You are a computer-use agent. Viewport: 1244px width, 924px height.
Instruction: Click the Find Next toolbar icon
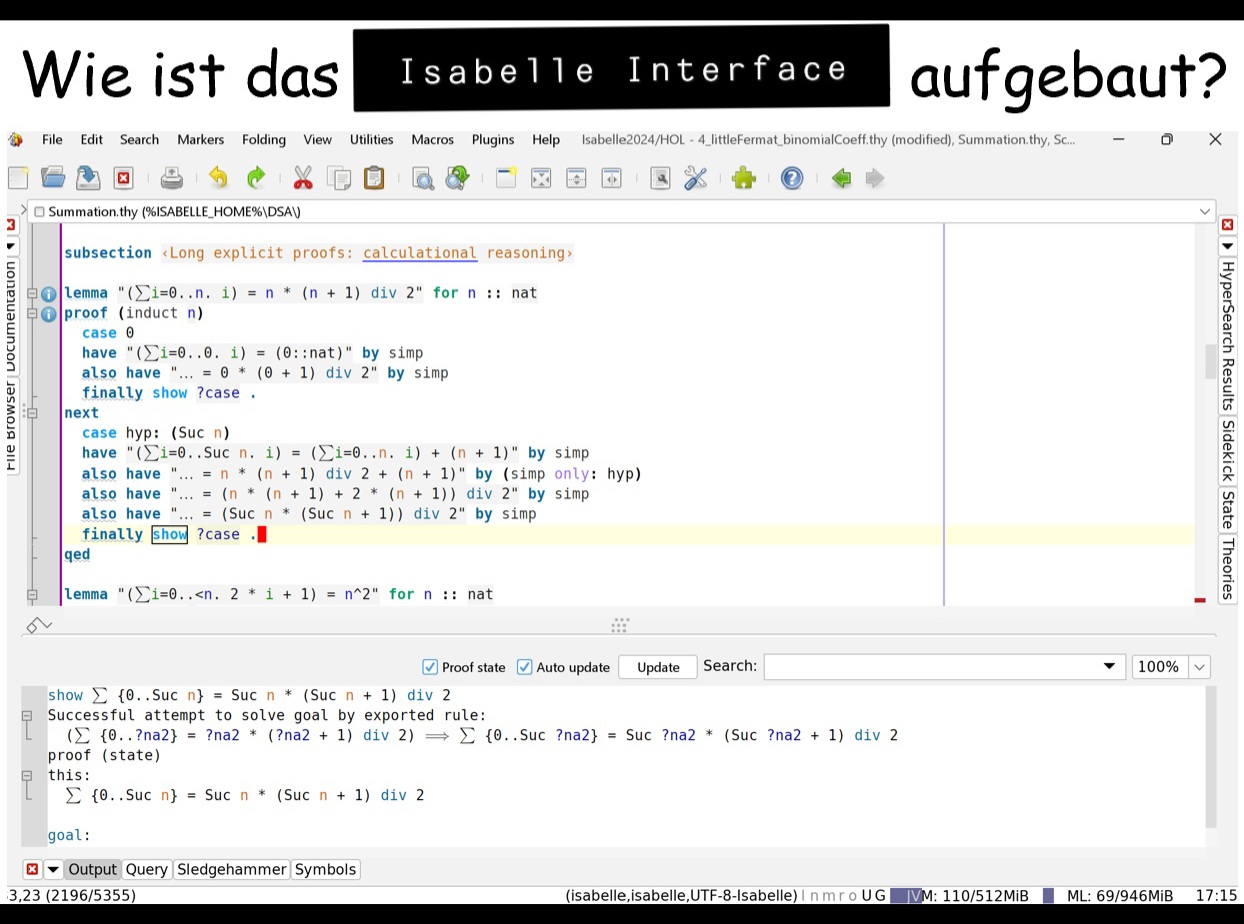coord(457,179)
